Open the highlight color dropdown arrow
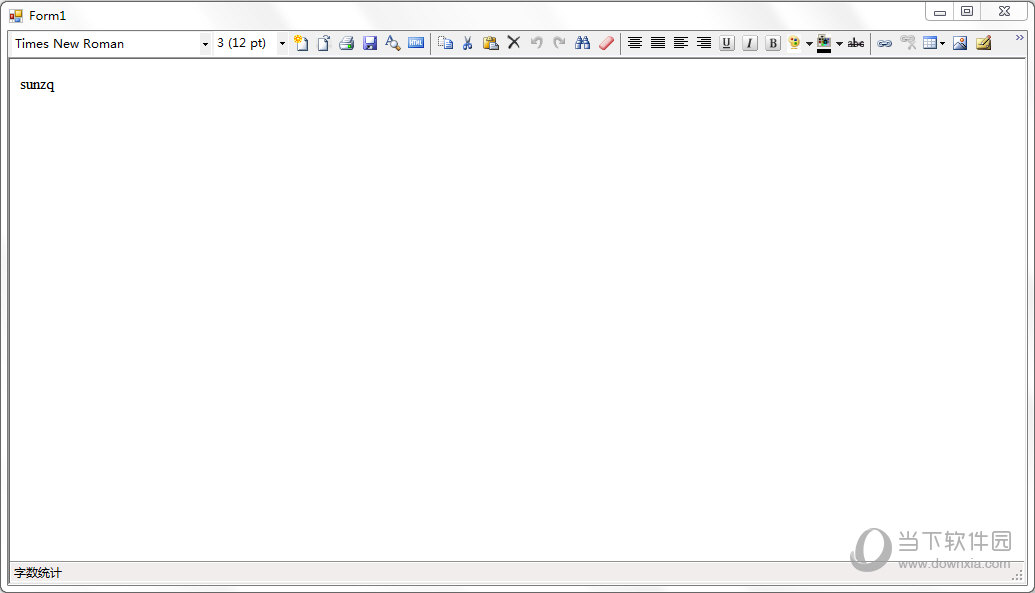This screenshot has height=593, width=1035. click(x=840, y=44)
